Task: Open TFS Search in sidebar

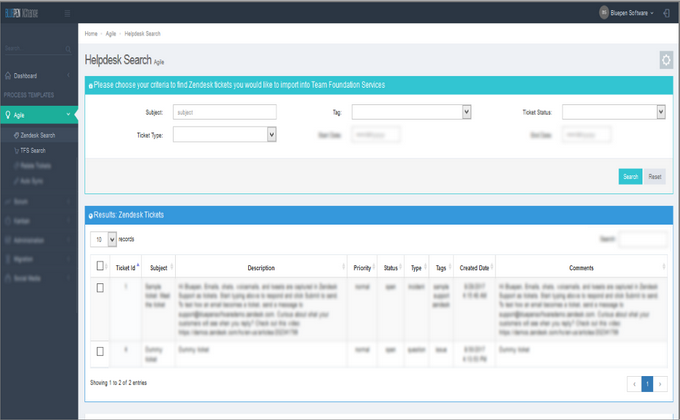Action: point(33,151)
